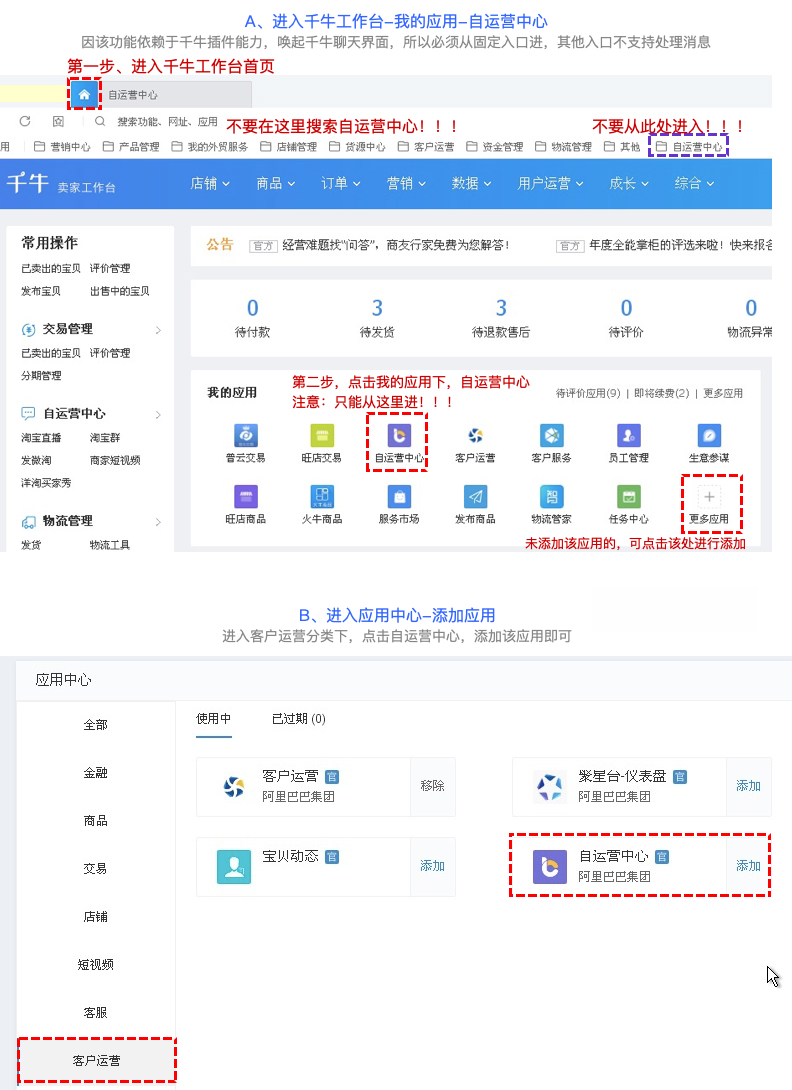
Task: Click 聚星台-仪表盘 star icon
Action: (x=549, y=786)
